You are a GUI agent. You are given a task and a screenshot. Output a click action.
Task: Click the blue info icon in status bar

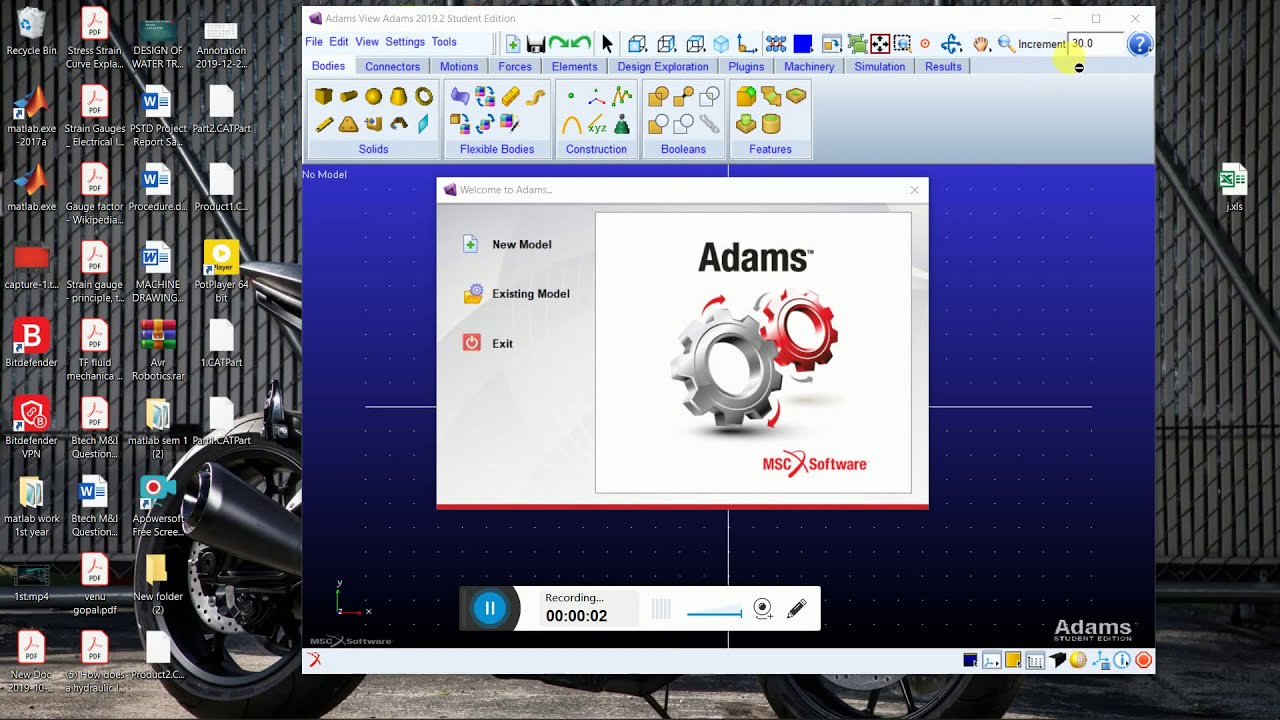point(1122,660)
